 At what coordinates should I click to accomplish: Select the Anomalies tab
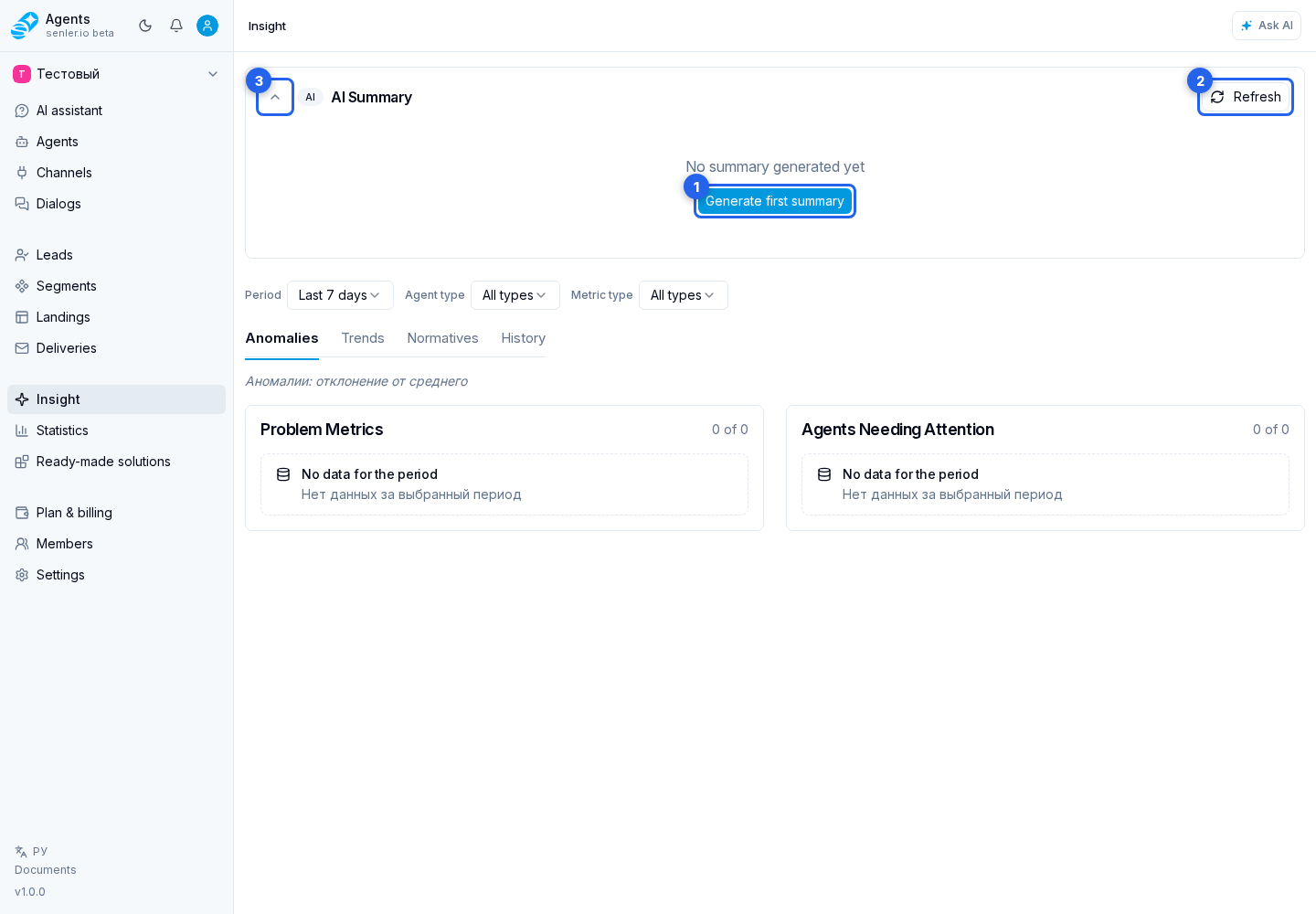[x=281, y=338]
